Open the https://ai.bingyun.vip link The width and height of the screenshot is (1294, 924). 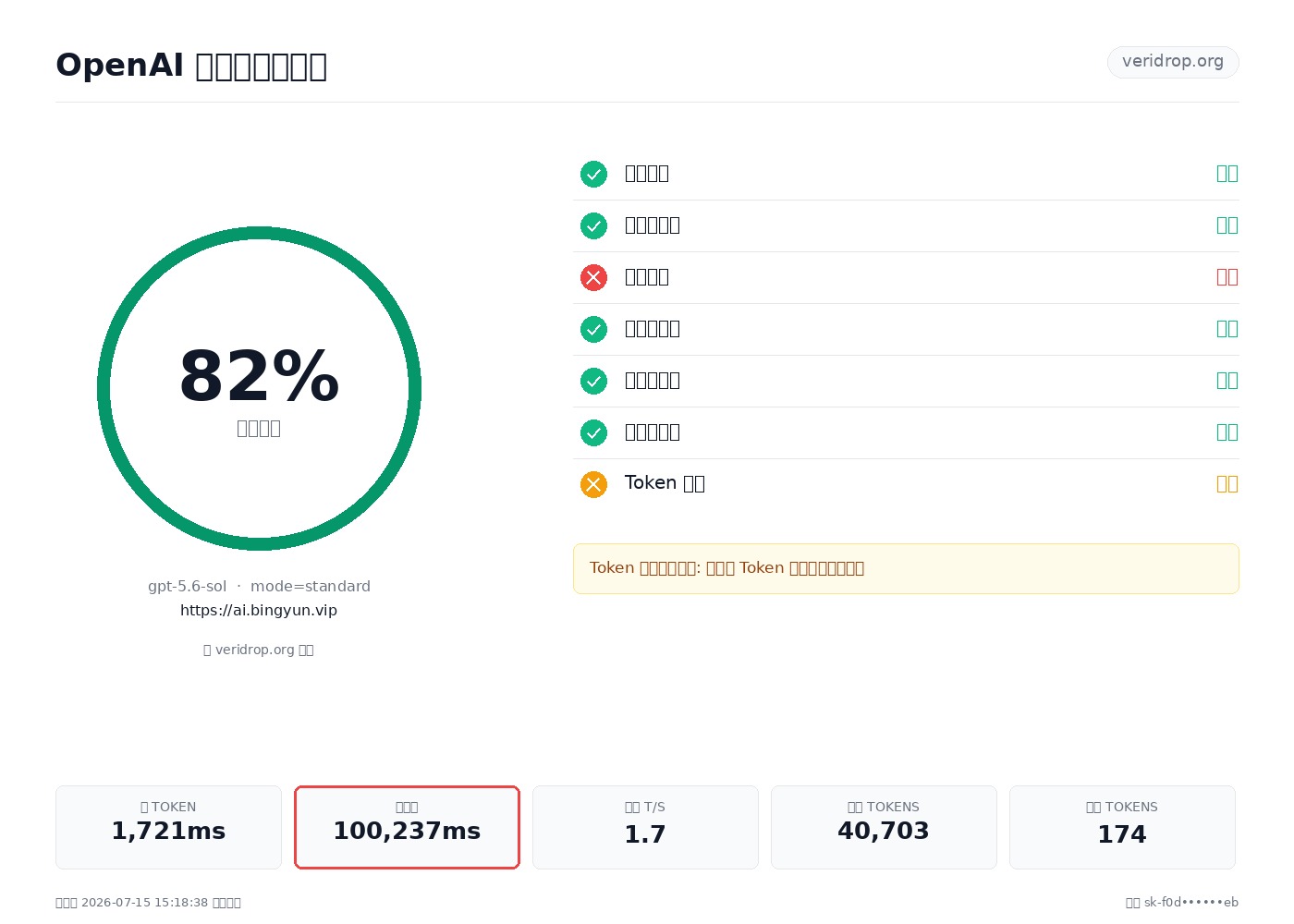[259, 610]
